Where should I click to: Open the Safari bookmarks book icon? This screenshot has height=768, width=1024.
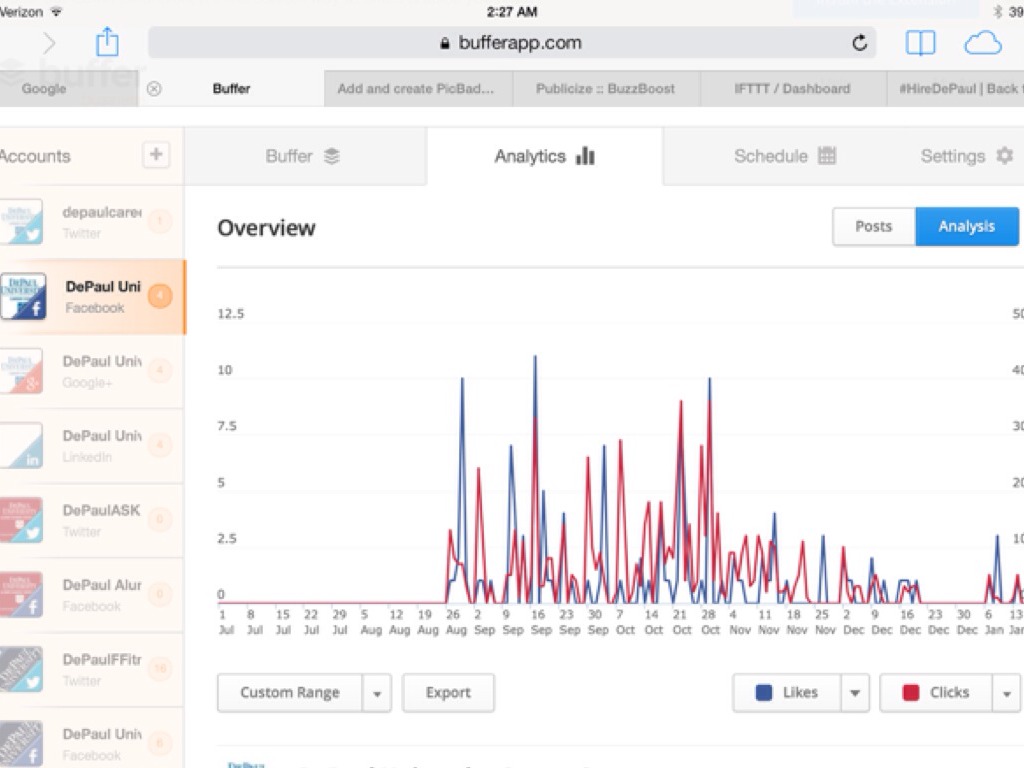click(x=920, y=43)
